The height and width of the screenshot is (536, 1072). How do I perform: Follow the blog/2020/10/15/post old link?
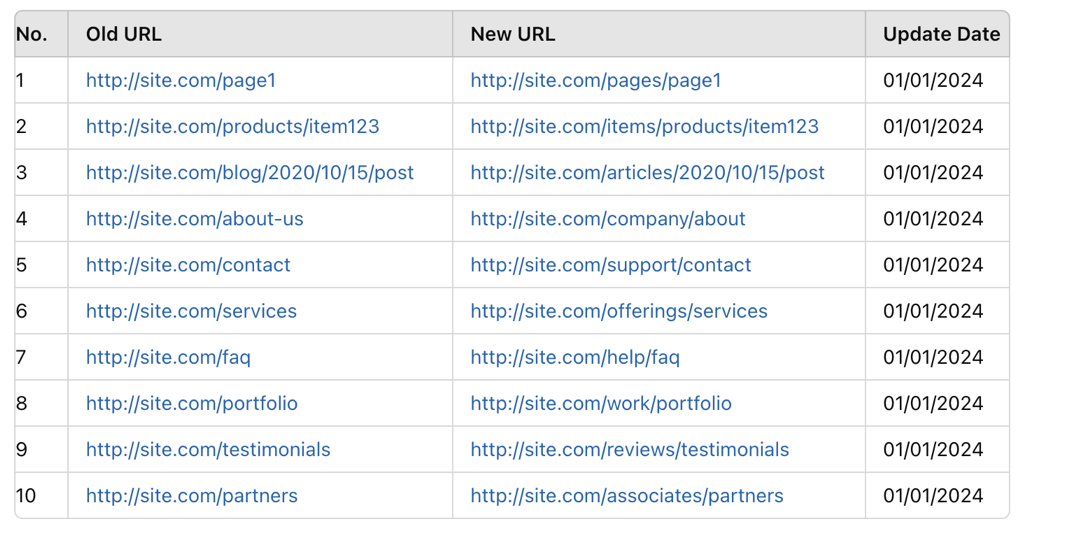tap(250, 172)
